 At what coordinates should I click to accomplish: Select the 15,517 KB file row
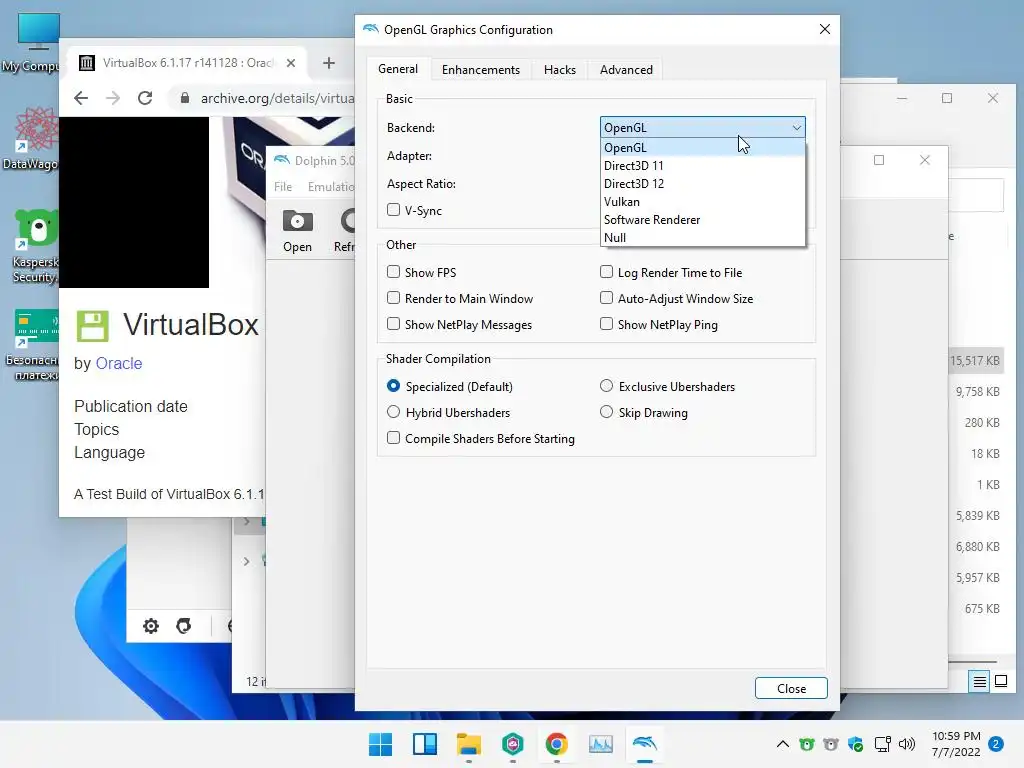click(975, 360)
